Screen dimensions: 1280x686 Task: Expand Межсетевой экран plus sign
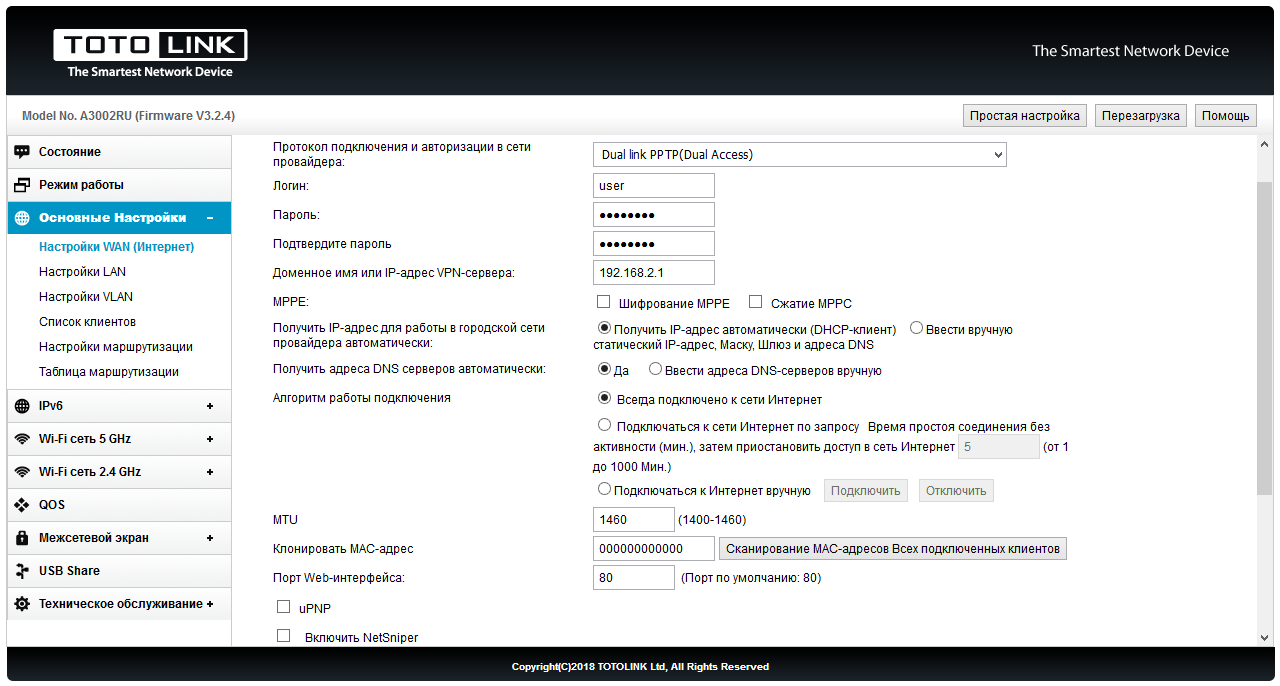[210, 538]
